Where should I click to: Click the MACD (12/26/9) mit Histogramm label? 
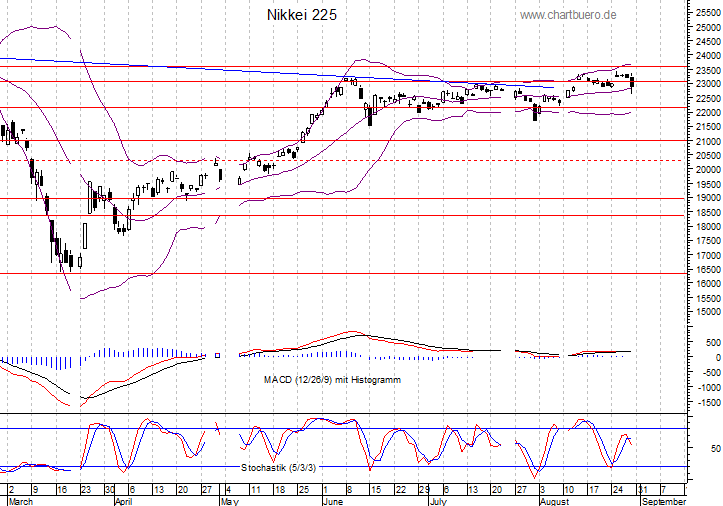(x=332, y=380)
